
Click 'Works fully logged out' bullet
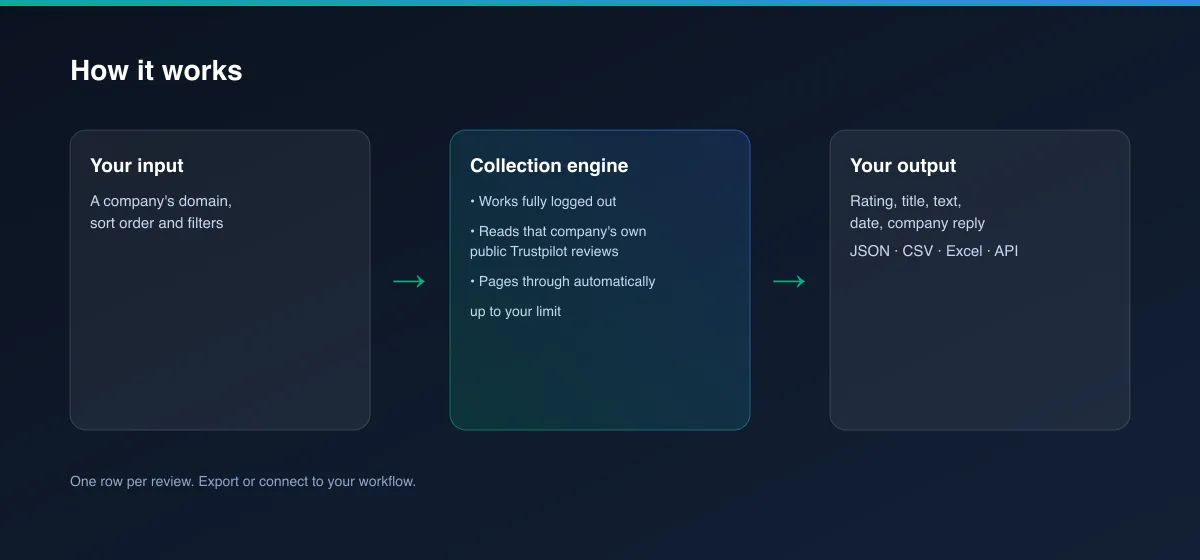[543, 201]
